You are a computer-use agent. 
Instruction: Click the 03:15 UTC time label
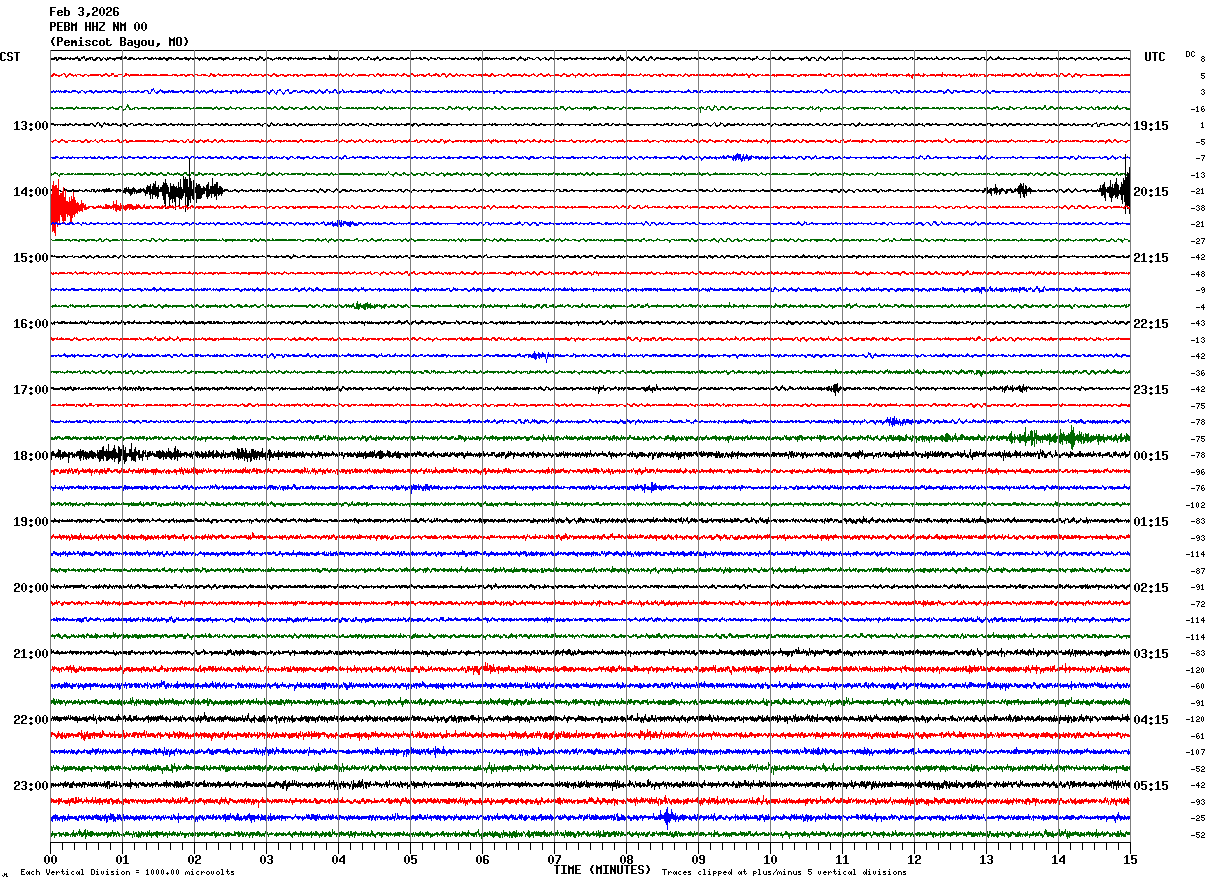[x=1151, y=654]
